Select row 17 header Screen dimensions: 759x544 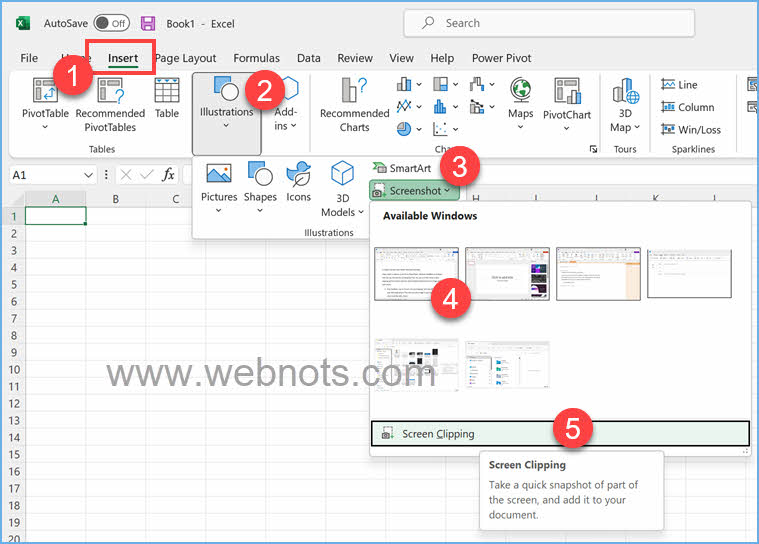tap(14, 488)
